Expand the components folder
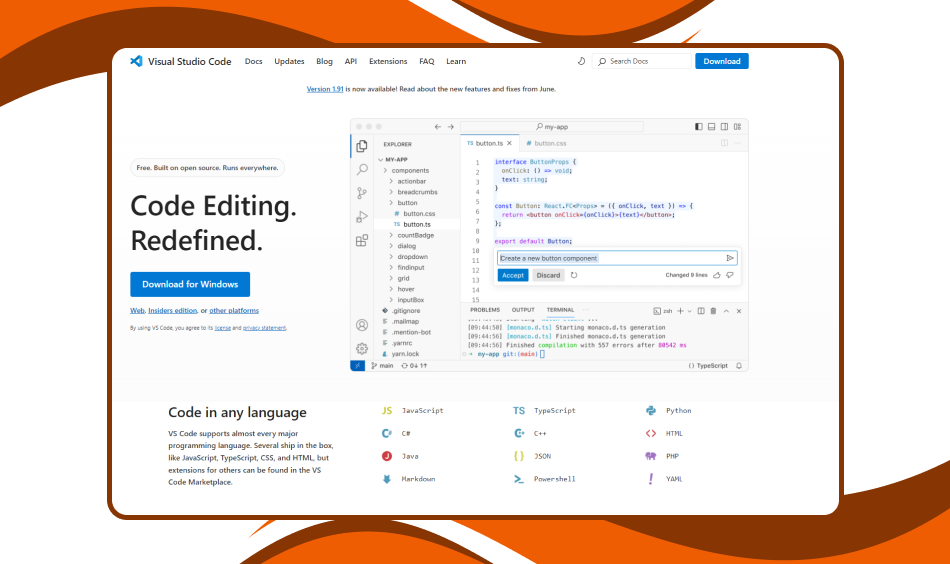Image resolution: width=950 pixels, height=564 pixels. click(406, 170)
